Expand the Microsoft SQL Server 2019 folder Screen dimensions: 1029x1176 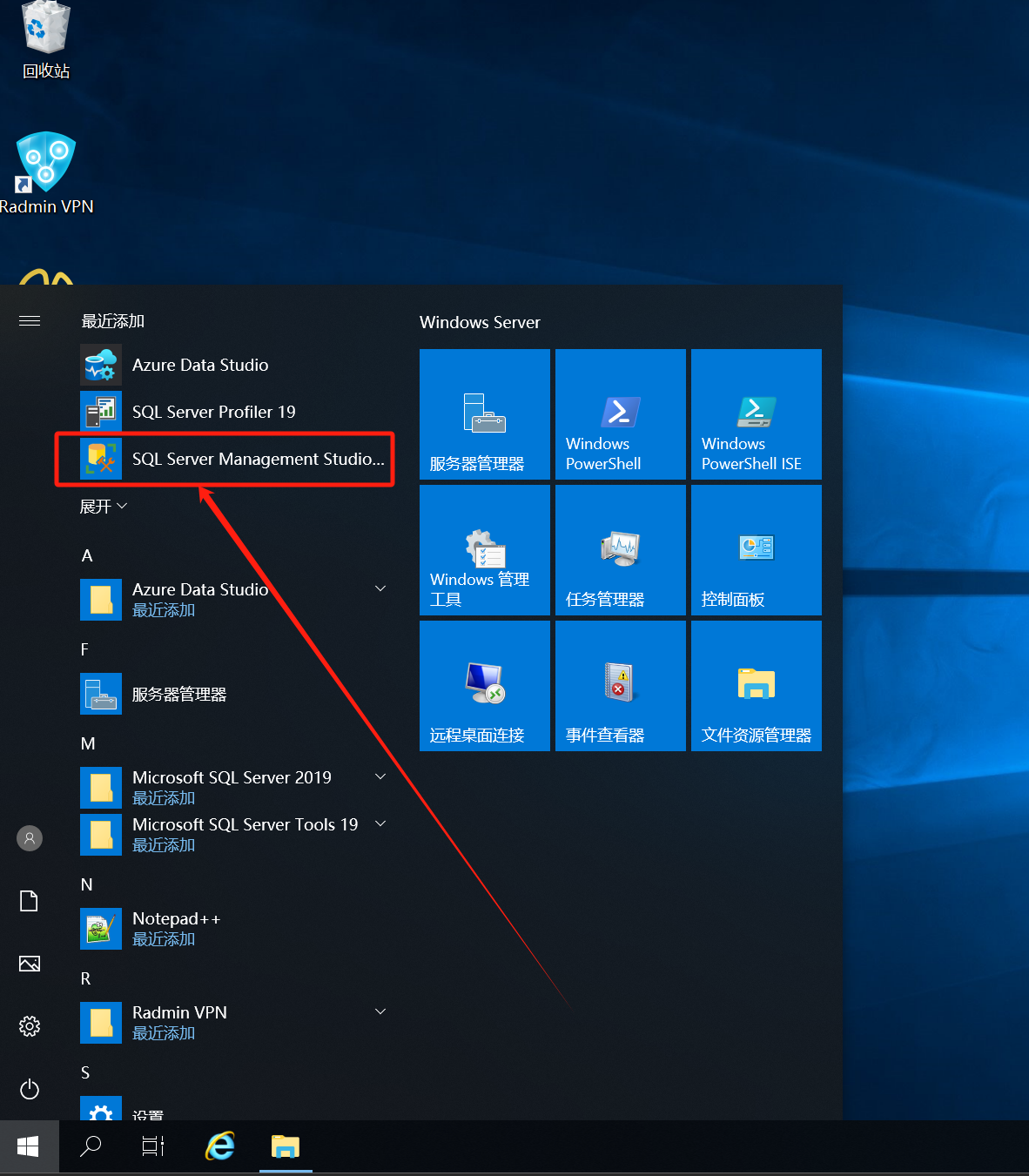click(x=380, y=776)
